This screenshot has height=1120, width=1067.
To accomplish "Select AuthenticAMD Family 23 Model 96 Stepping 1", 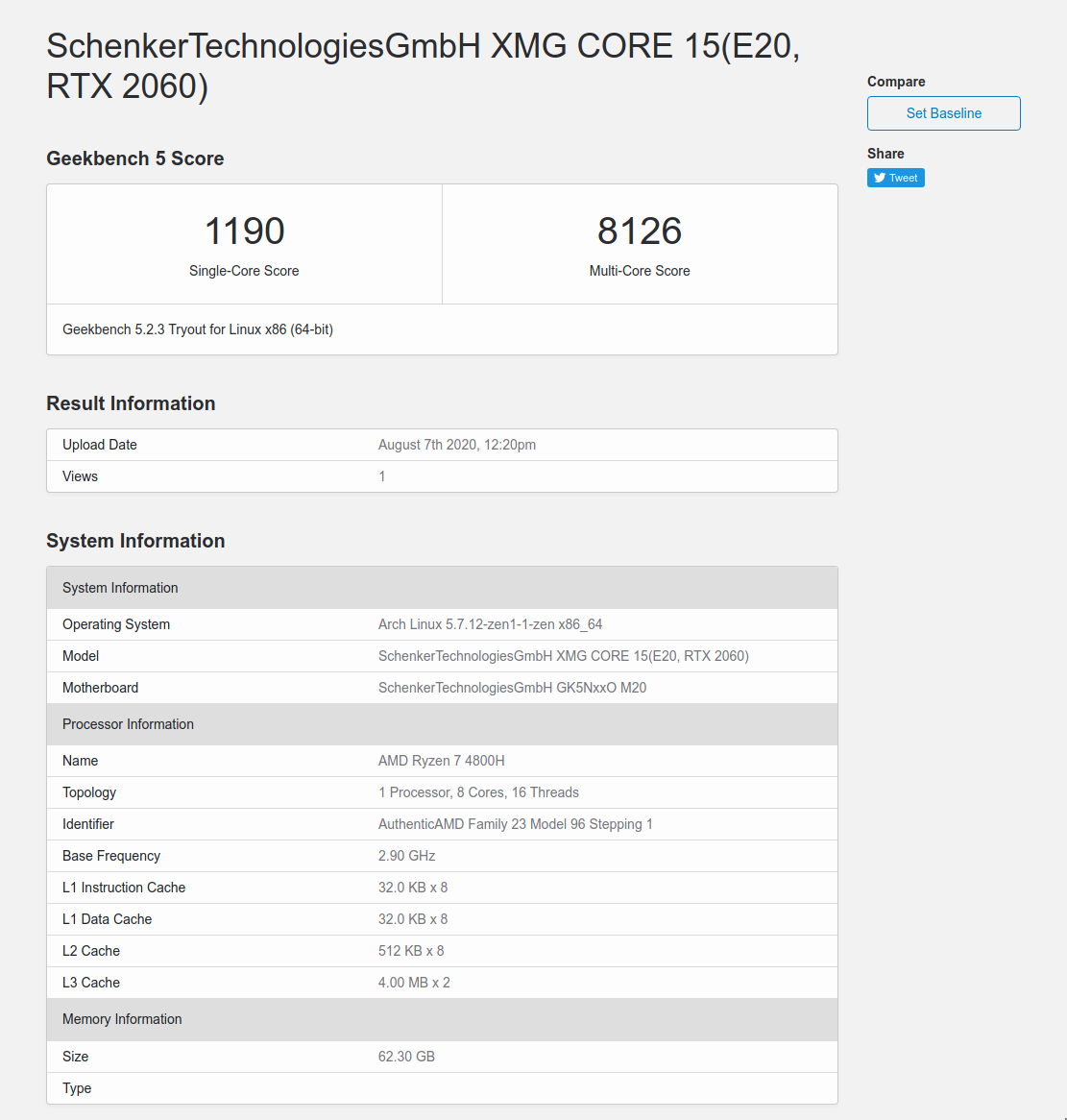I will click(x=516, y=824).
